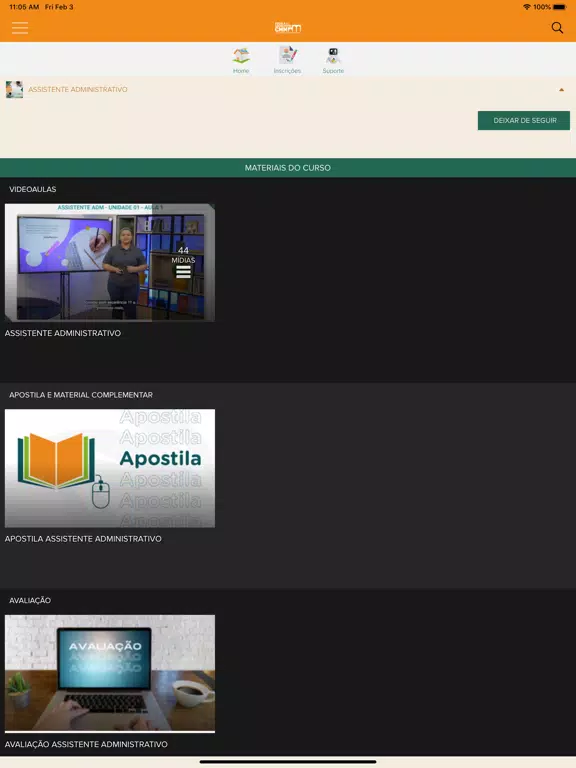576x768 pixels.
Task: Tap the 11:05 AM clock
Action: click(x=24, y=7)
